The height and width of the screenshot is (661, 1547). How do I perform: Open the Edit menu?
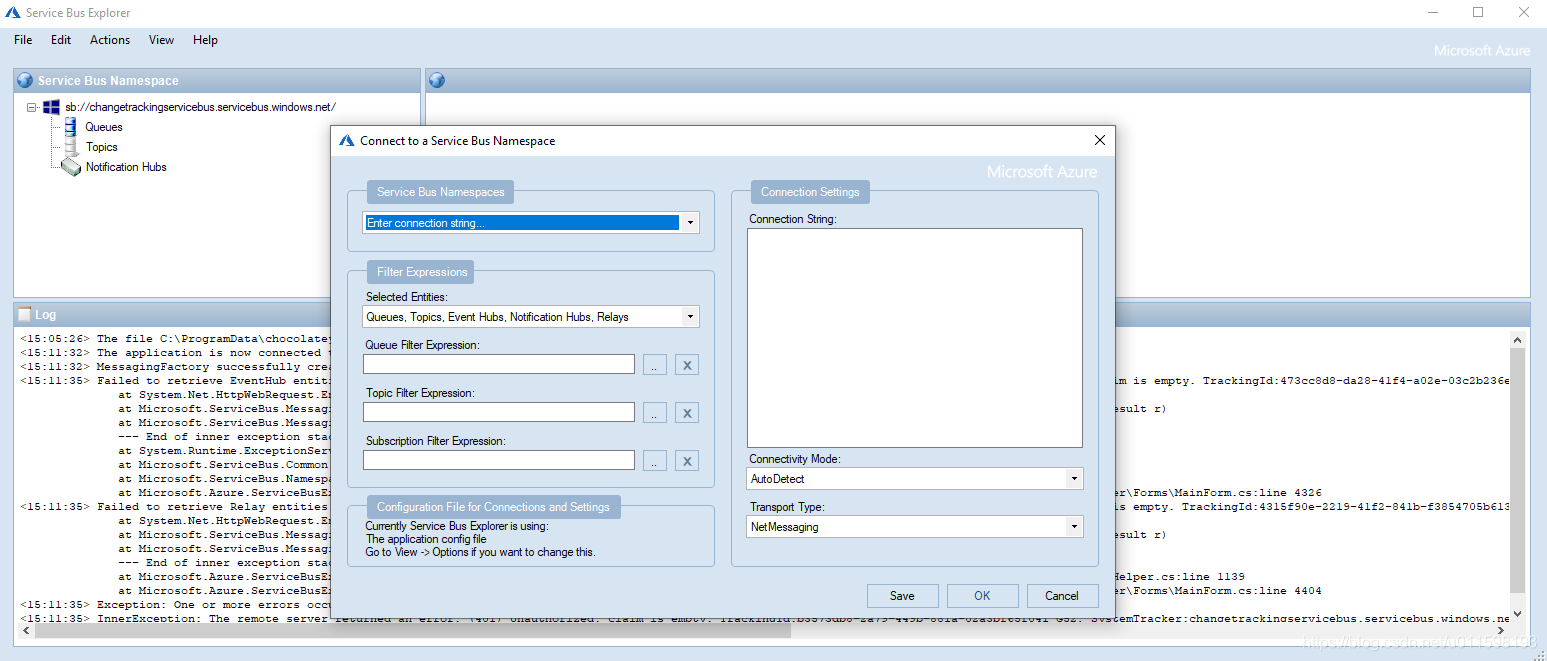pyautogui.click(x=61, y=40)
